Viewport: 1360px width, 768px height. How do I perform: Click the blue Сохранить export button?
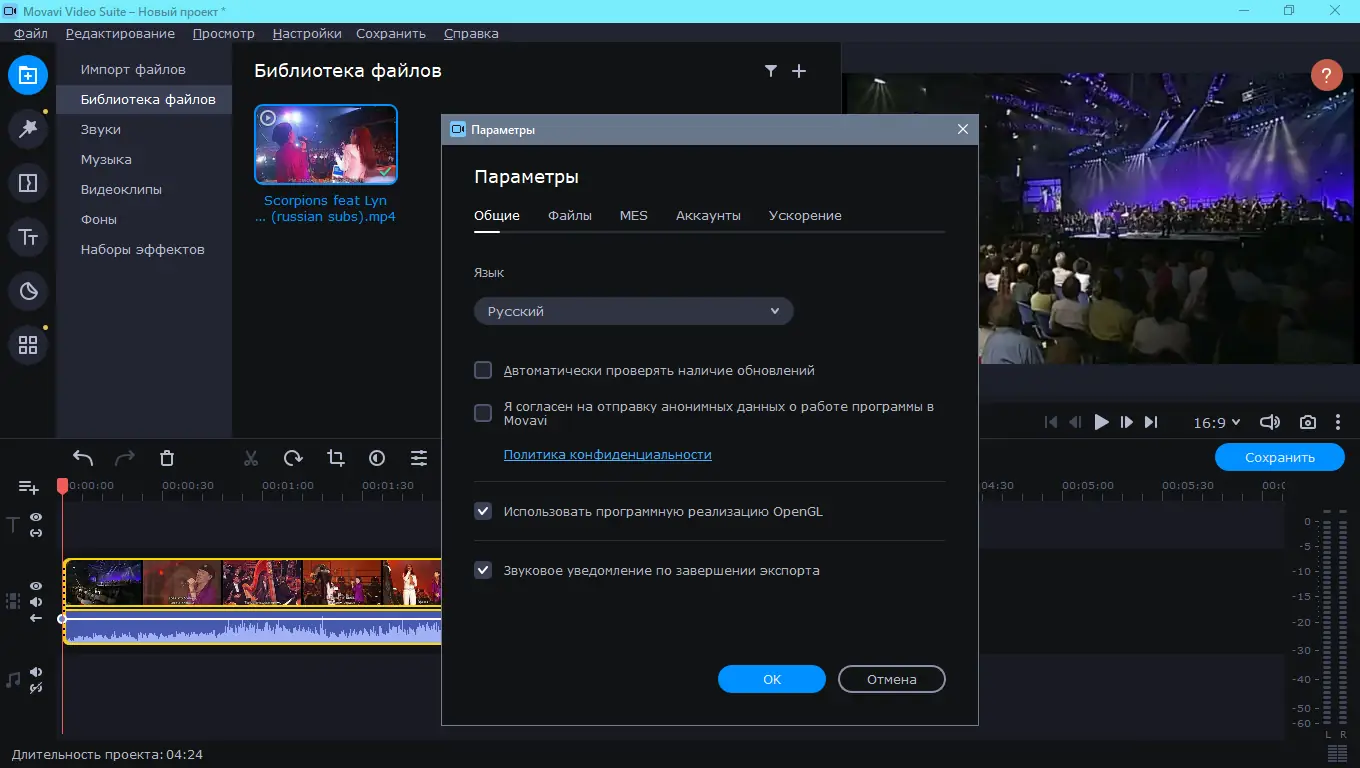coord(1280,457)
